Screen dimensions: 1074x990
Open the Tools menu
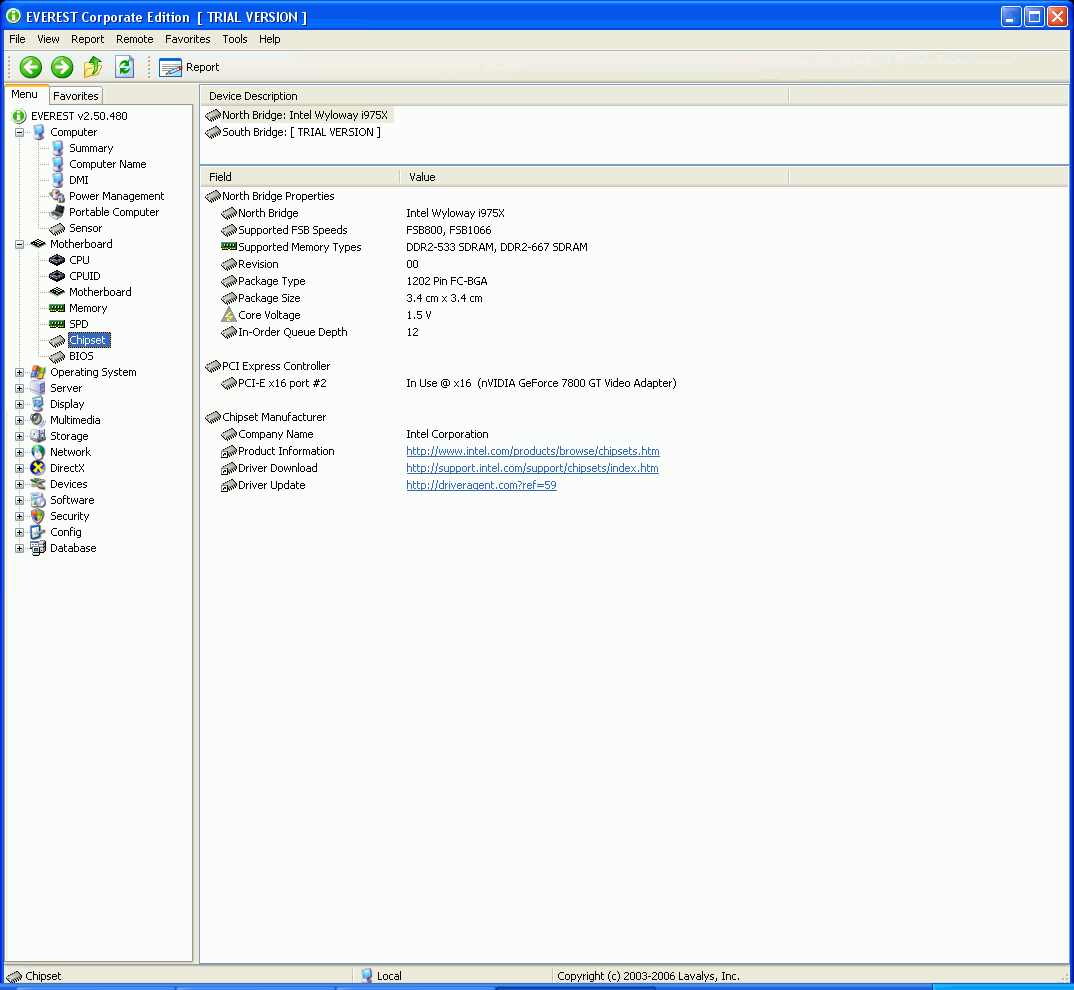[x=235, y=39]
